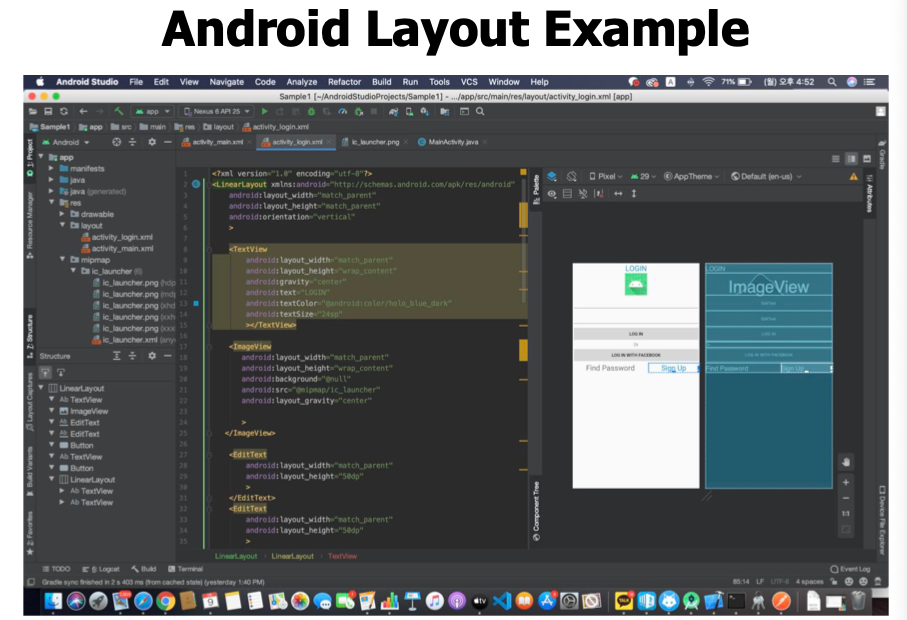Open the Default (en-us) locale dropdown
Screen dimensions: 907x620
(766, 176)
